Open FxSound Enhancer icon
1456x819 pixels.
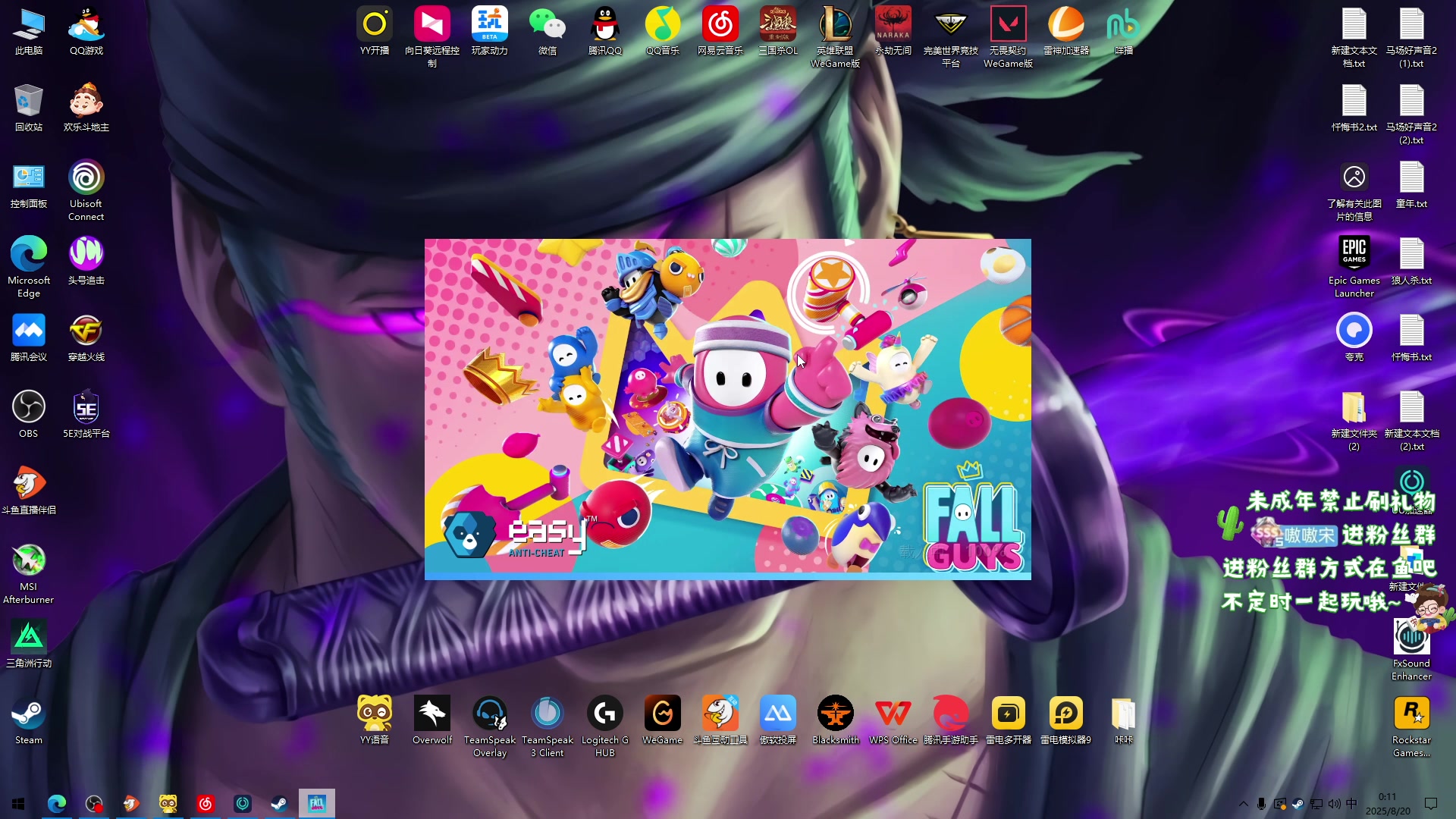coord(1412,651)
